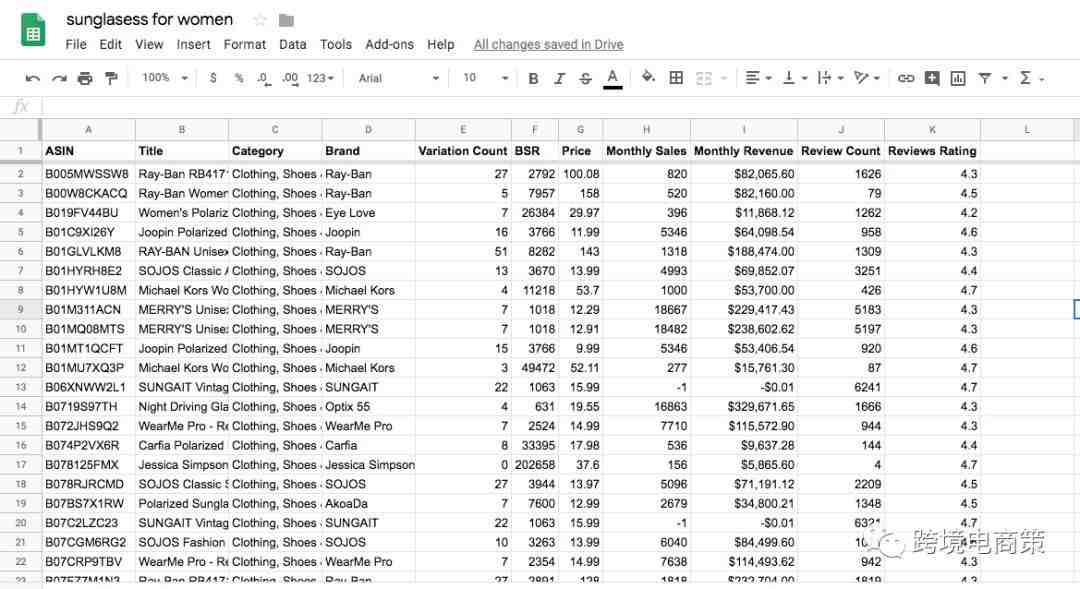Open the zoom 100% dropdown
This screenshot has height=589, width=1080.
(x=165, y=78)
